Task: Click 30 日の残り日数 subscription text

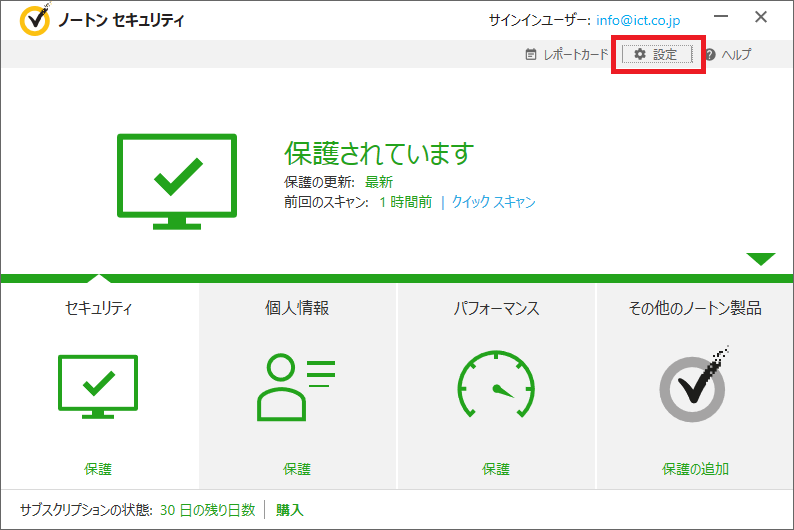Action: (208, 510)
